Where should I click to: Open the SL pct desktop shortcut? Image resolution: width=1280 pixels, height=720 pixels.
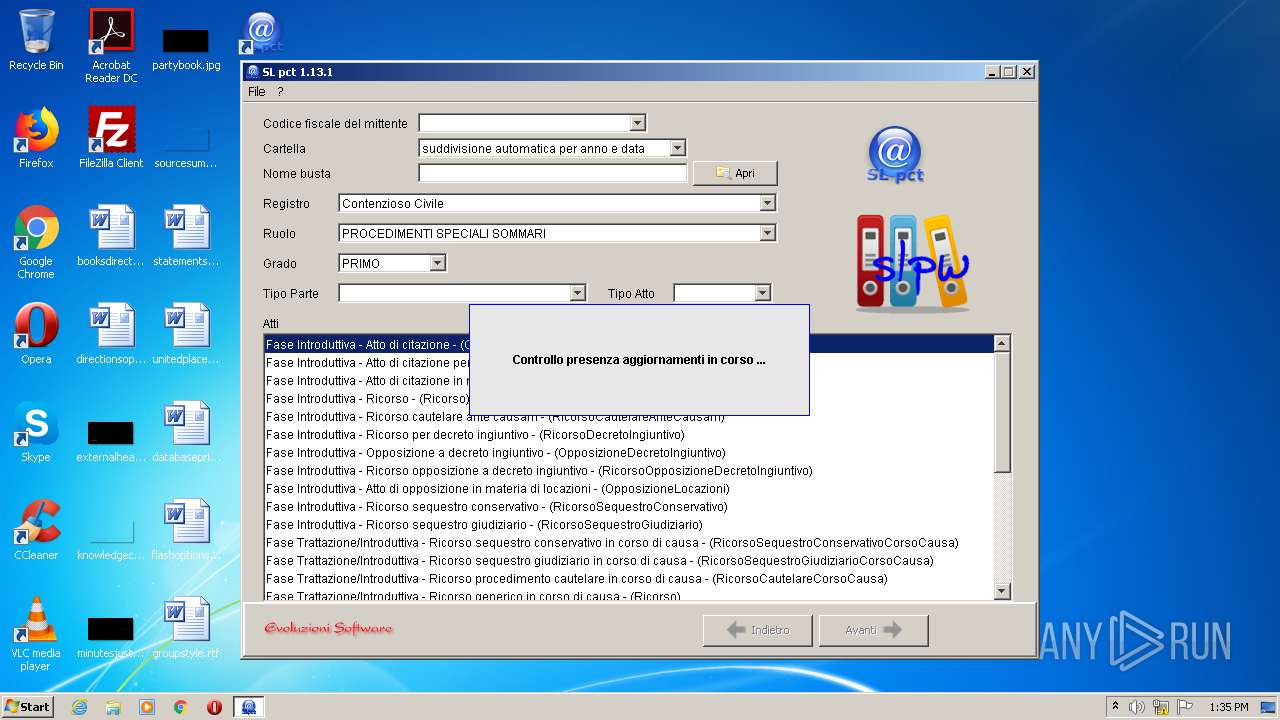click(x=261, y=34)
